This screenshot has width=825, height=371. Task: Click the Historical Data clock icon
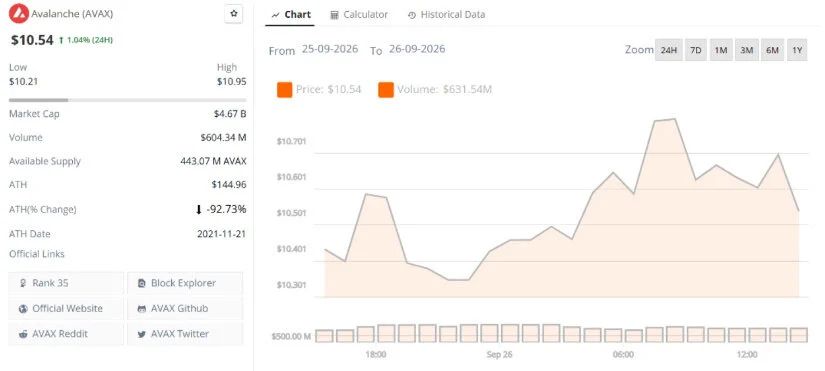[x=412, y=15]
